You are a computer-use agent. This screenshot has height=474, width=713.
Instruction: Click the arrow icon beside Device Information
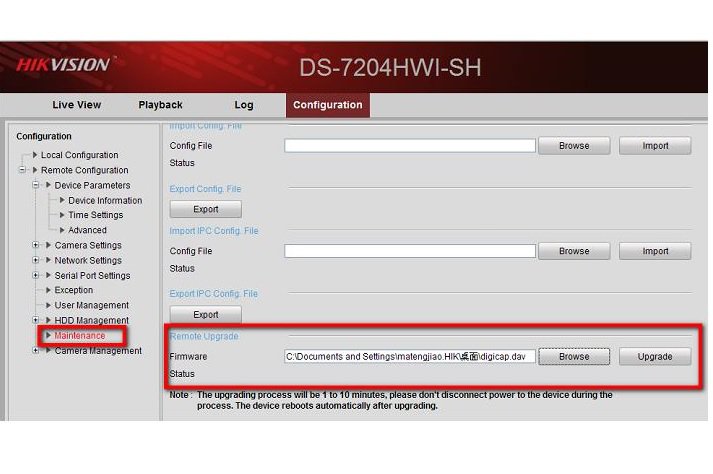point(62,200)
